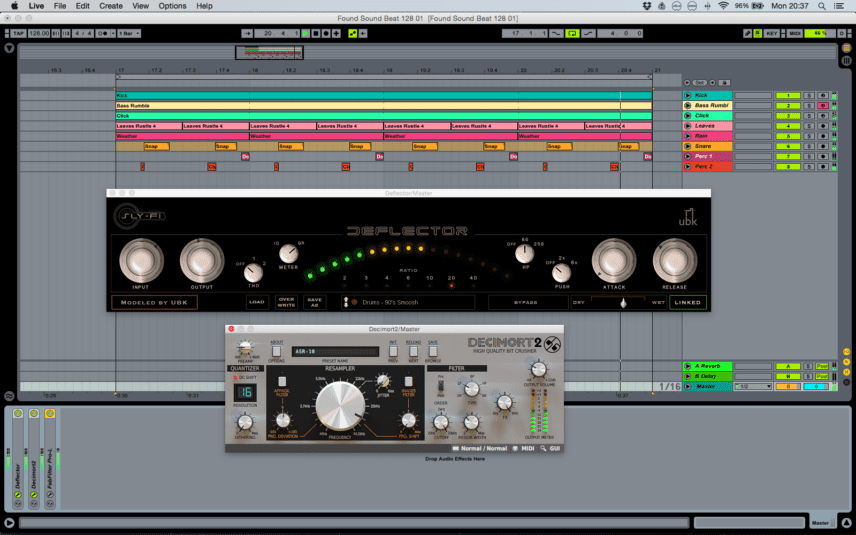Open the View menu

click(x=140, y=6)
